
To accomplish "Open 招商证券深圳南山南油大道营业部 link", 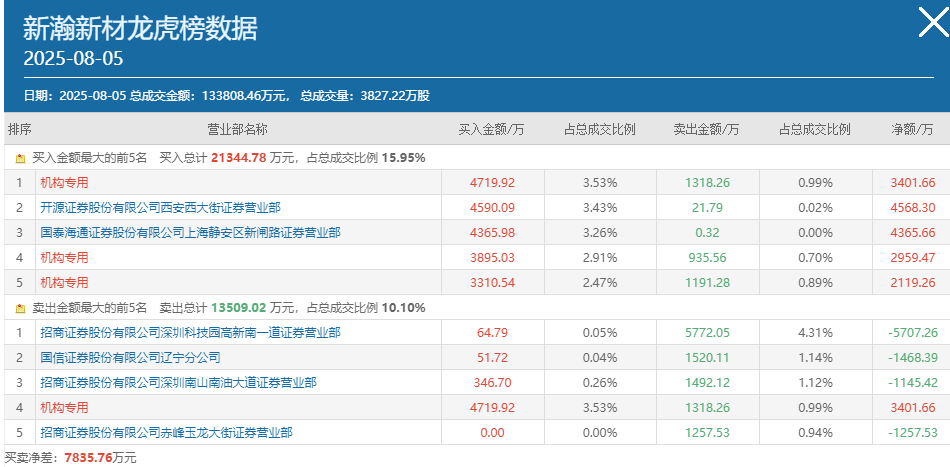I will click(x=178, y=382).
